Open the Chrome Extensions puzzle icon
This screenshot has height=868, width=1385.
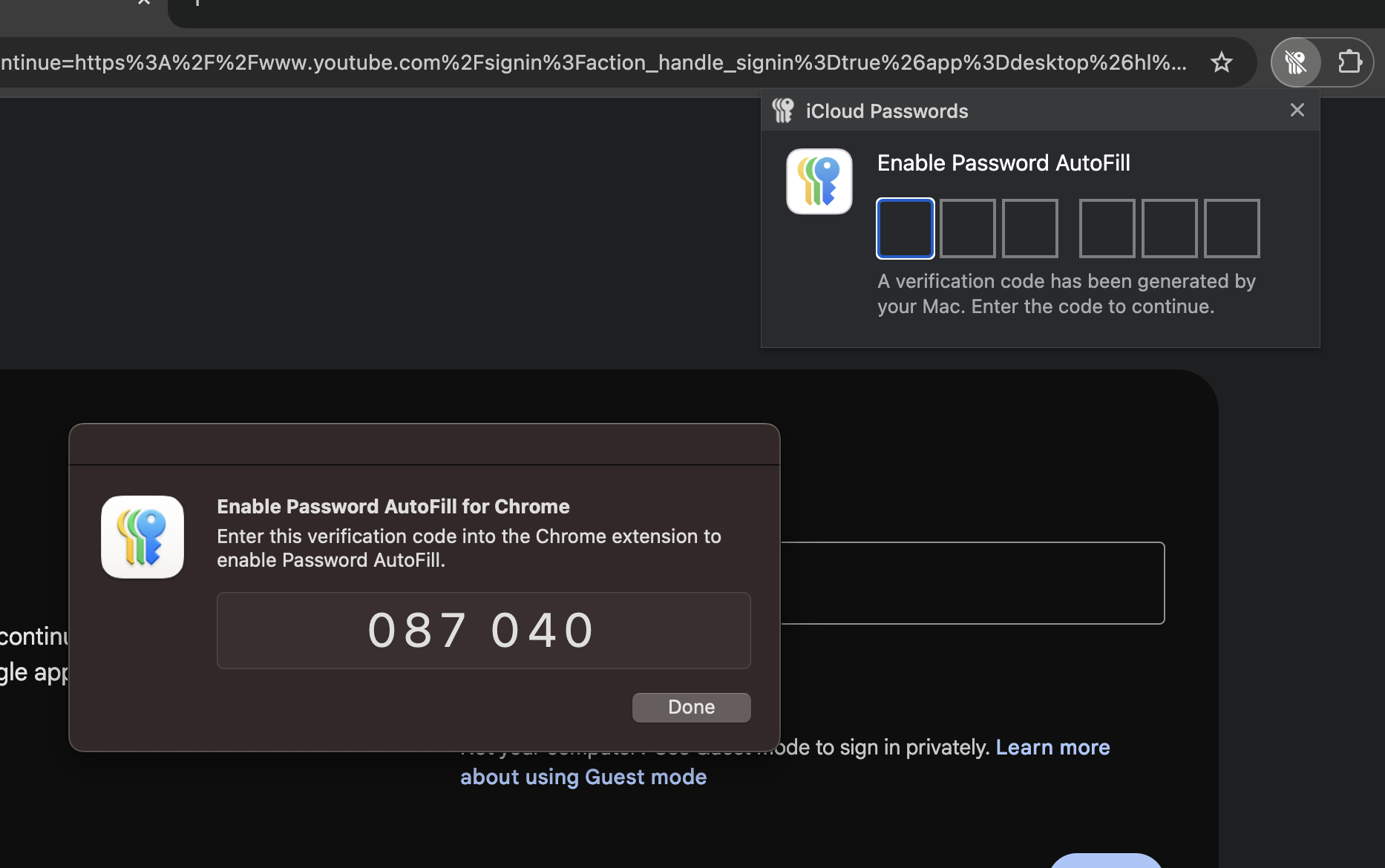tap(1349, 62)
